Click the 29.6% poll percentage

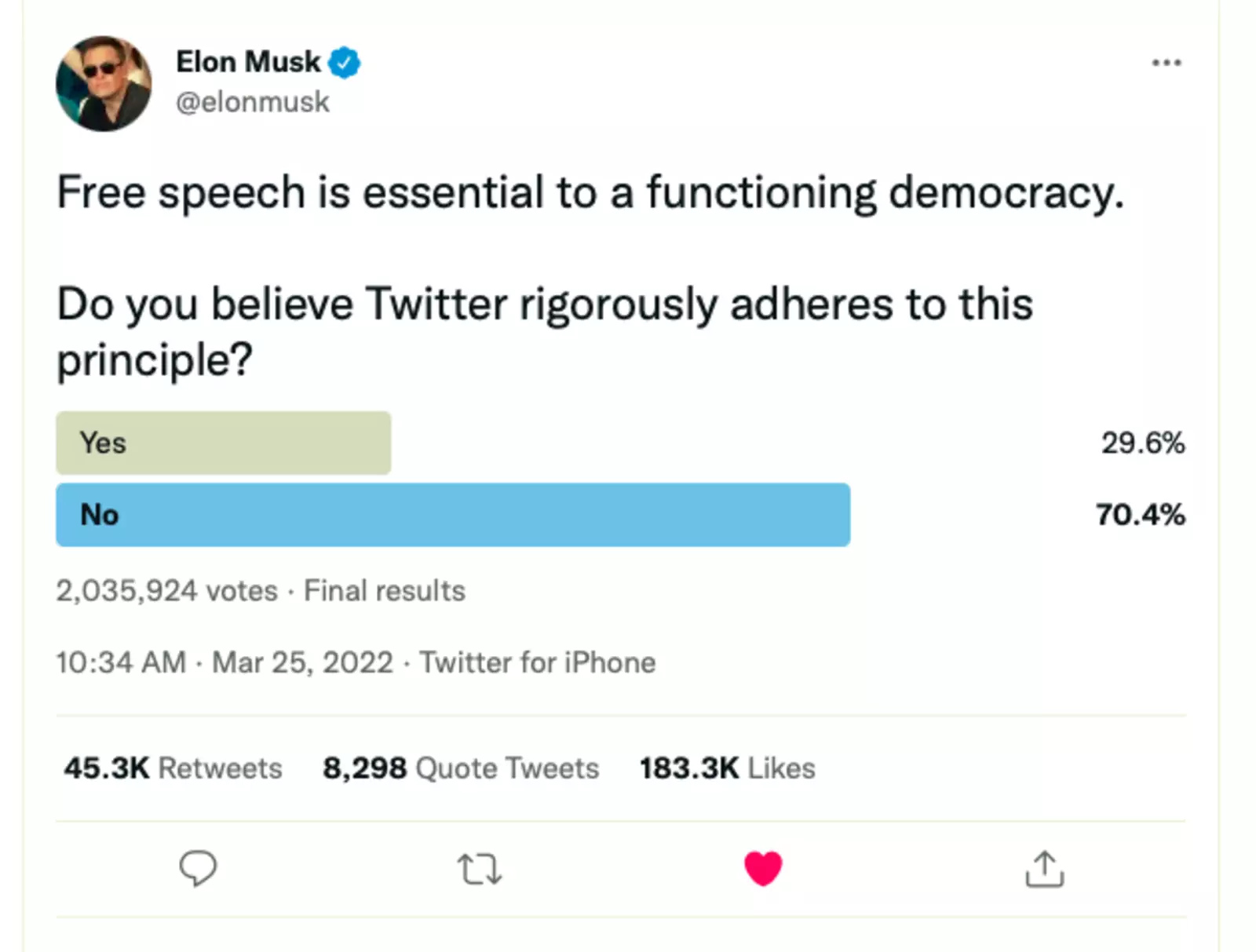point(1143,443)
